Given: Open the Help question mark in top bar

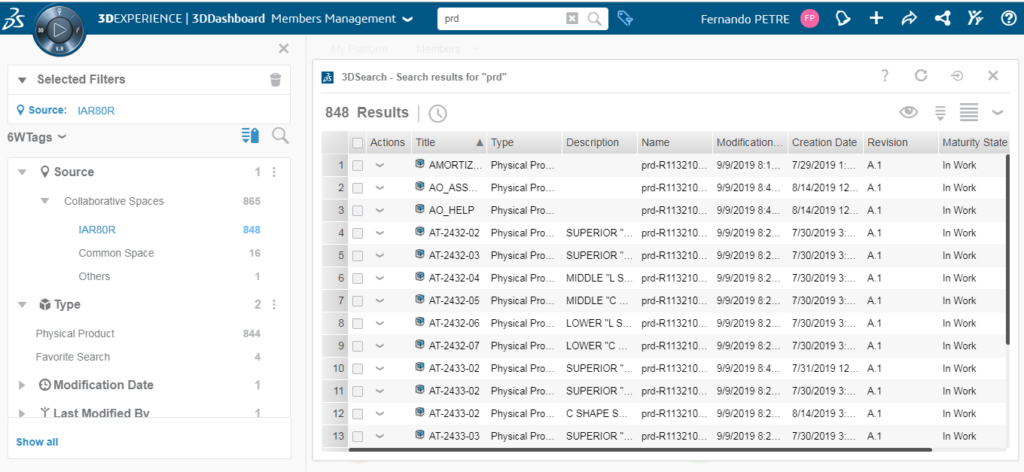Looking at the screenshot, I should coord(1008,19).
